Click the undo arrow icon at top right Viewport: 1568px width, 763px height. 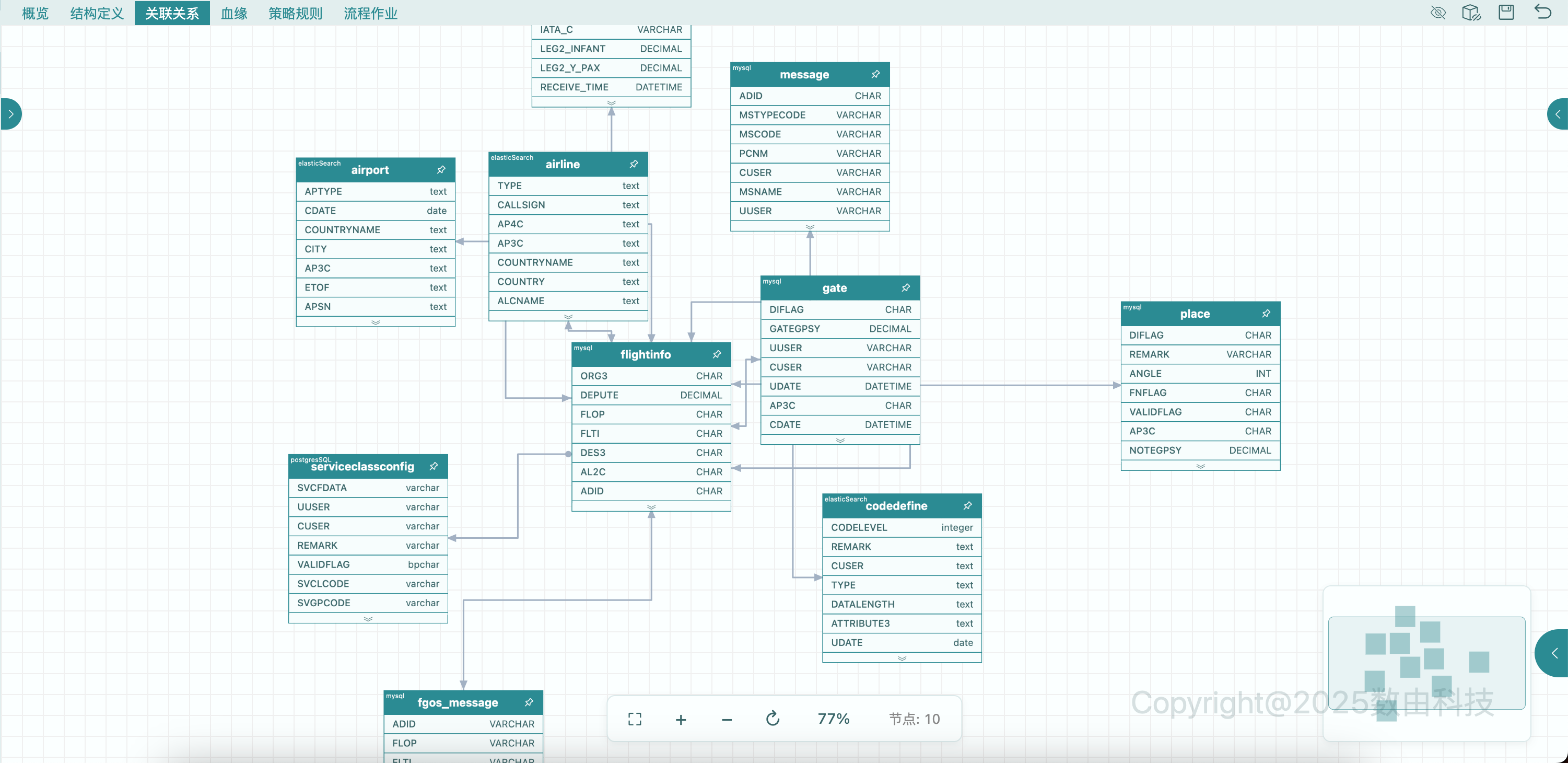[1542, 12]
